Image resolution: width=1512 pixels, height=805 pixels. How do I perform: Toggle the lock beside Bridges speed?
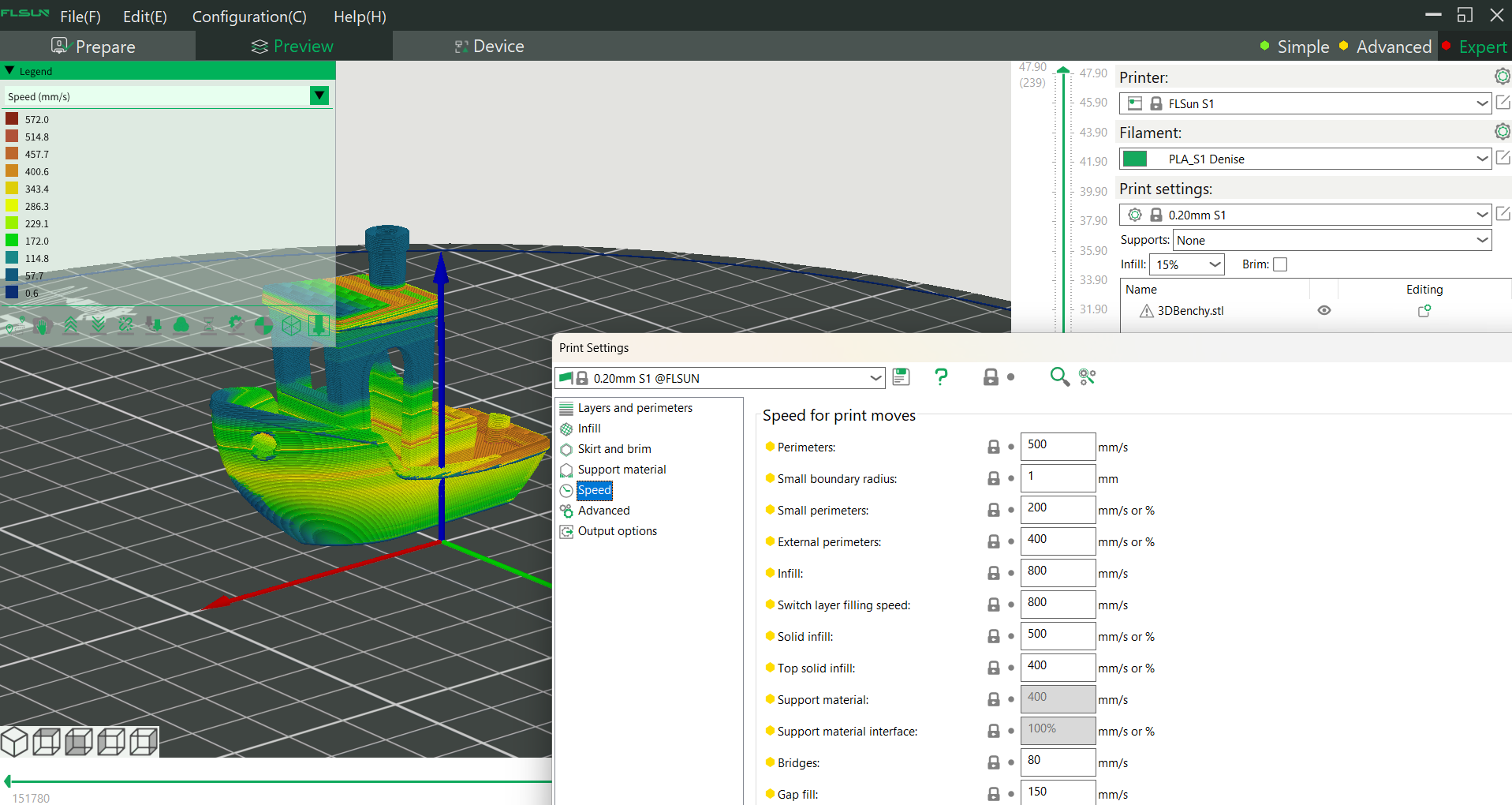point(994,762)
